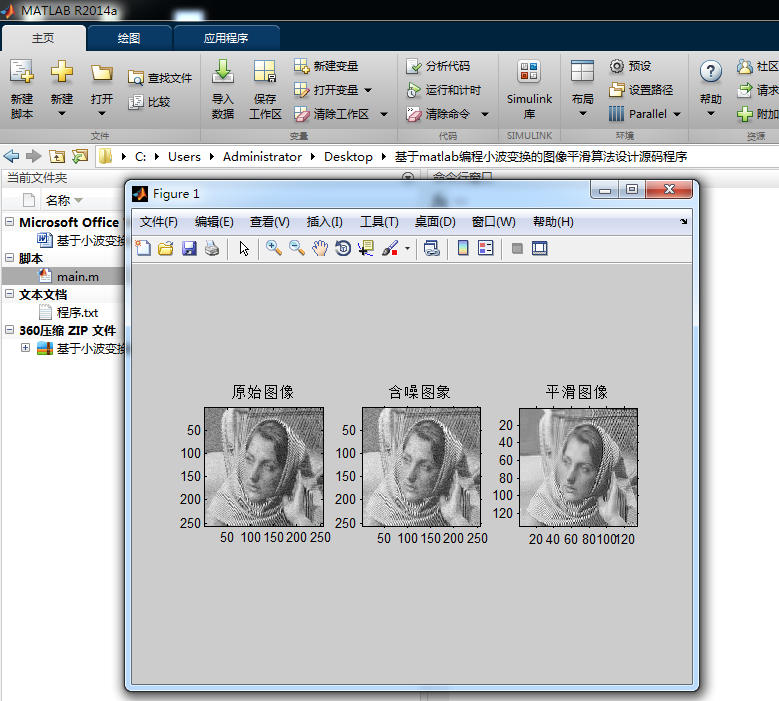
Task: Click the Link Plot icon
Action: 432,248
